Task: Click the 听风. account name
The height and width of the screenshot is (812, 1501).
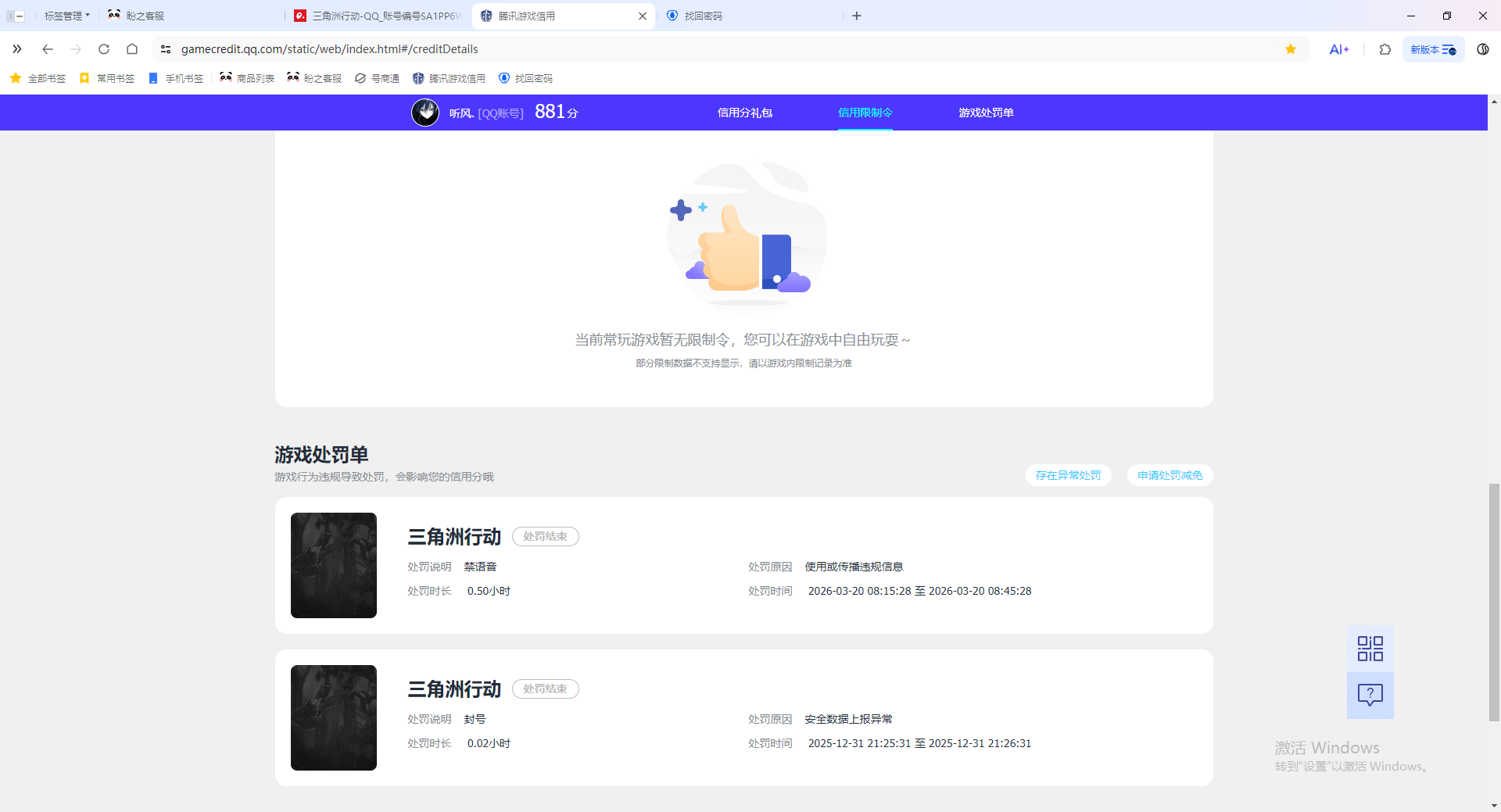Action: pos(462,113)
